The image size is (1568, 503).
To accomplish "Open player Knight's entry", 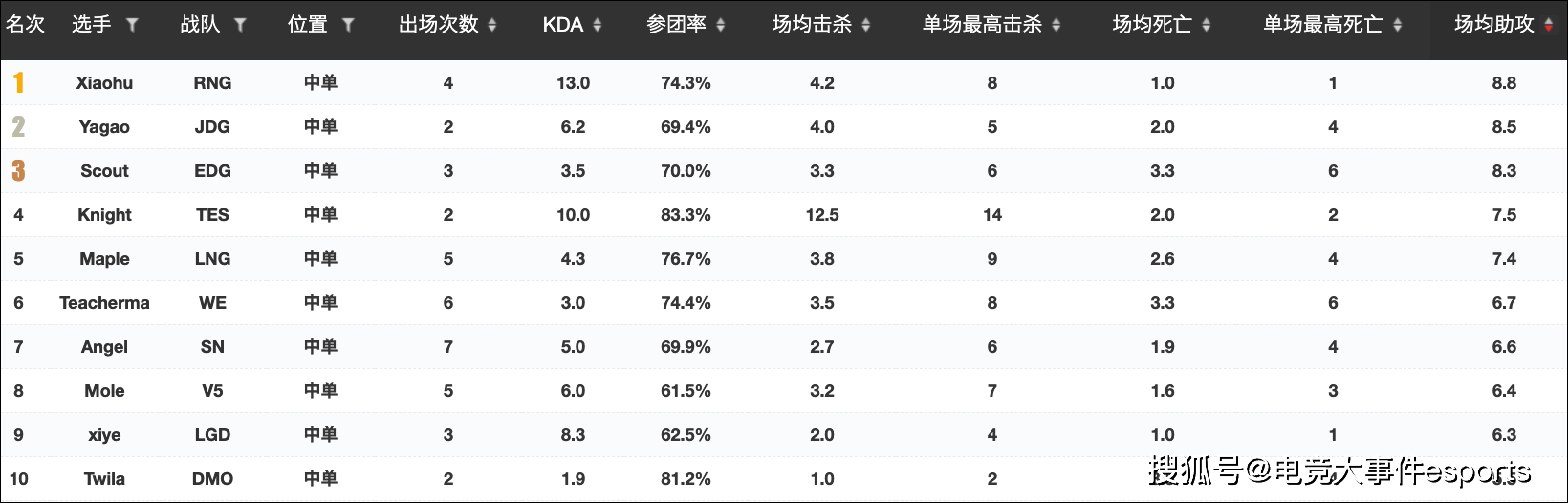I will [104, 215].
